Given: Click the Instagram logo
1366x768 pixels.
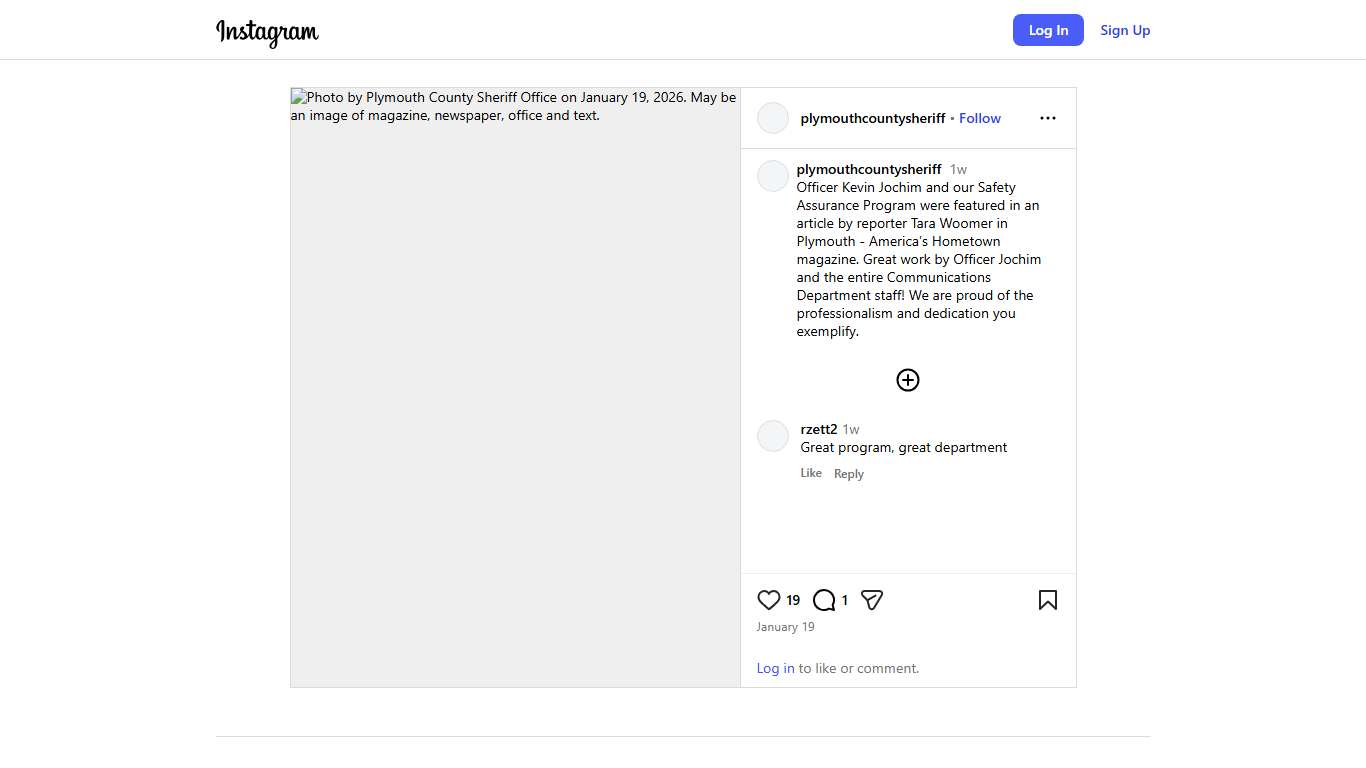Looking at the screenshot, I should 267,31.
